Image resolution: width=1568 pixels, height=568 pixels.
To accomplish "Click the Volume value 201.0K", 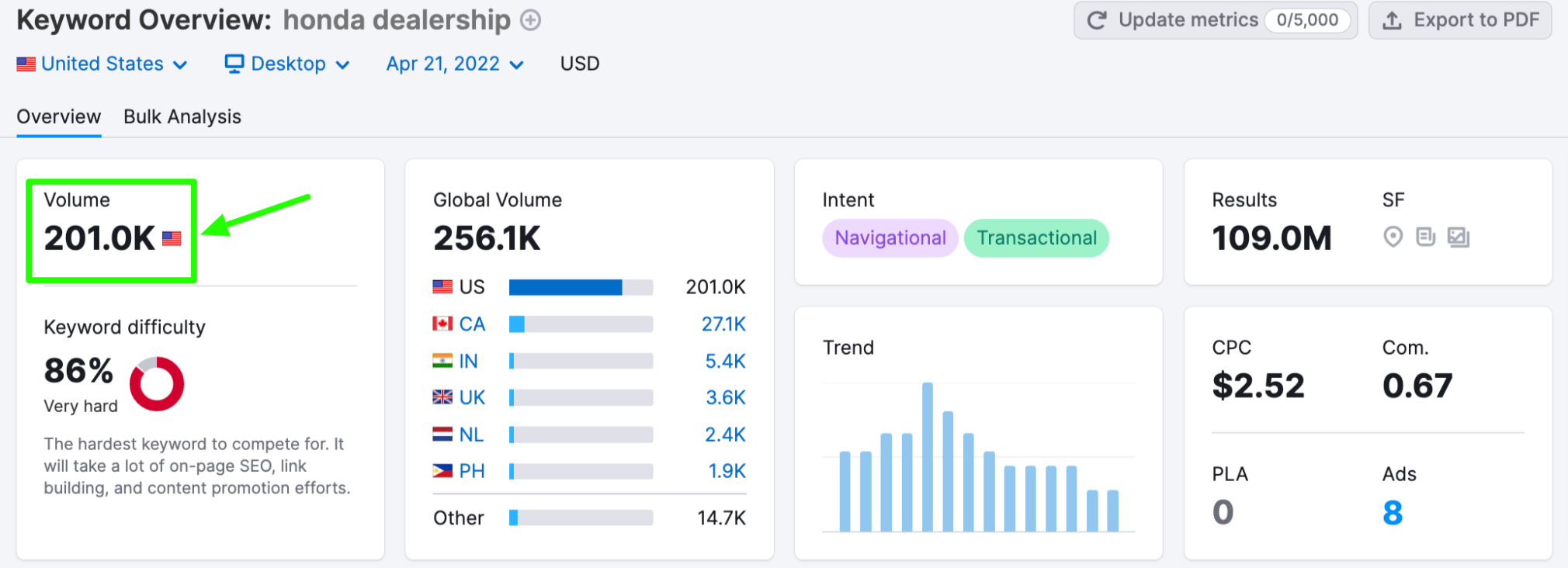I will 99,238.
